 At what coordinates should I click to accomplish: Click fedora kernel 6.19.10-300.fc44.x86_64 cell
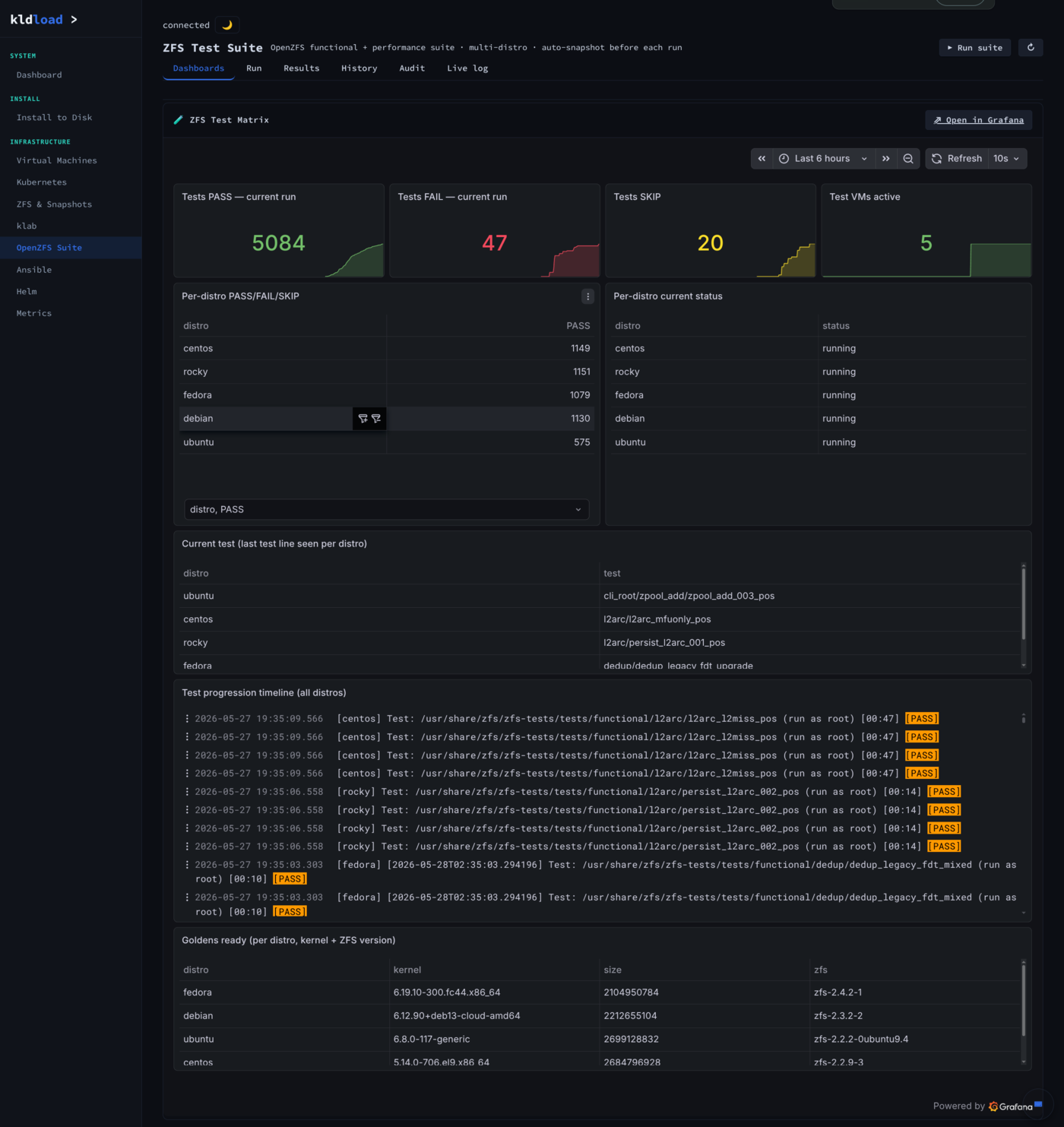447,992
